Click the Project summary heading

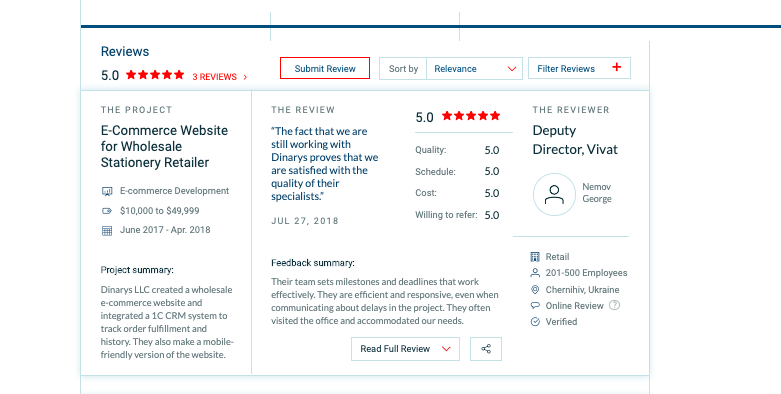tap(137, 270)
